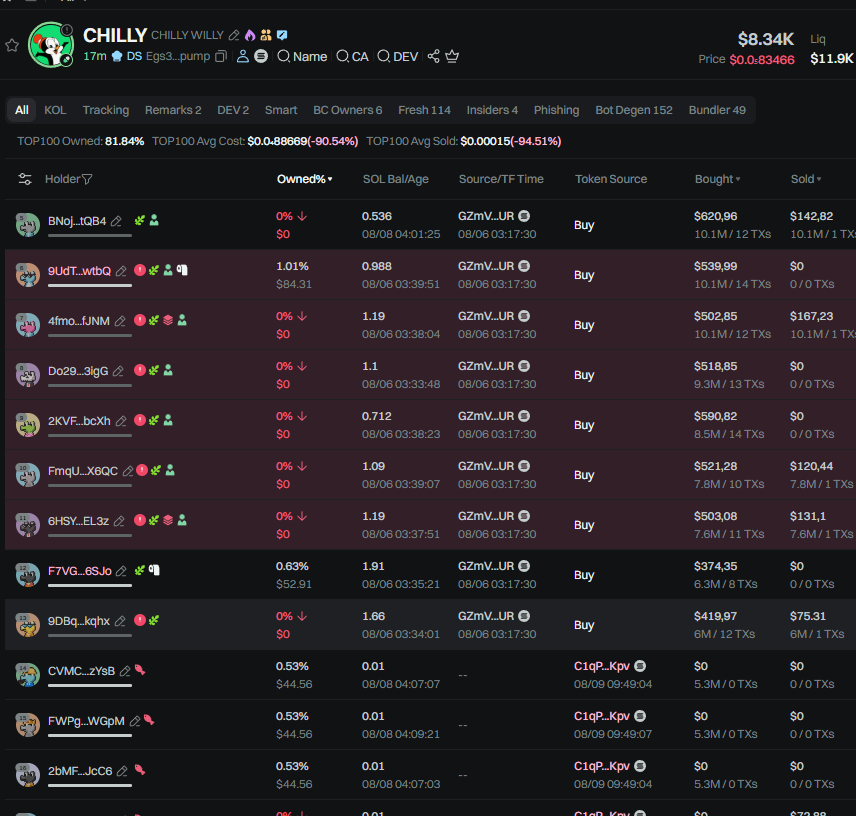Sort the table by Sold column
This screenshot has width=856, height=816.
click(805, 179)
